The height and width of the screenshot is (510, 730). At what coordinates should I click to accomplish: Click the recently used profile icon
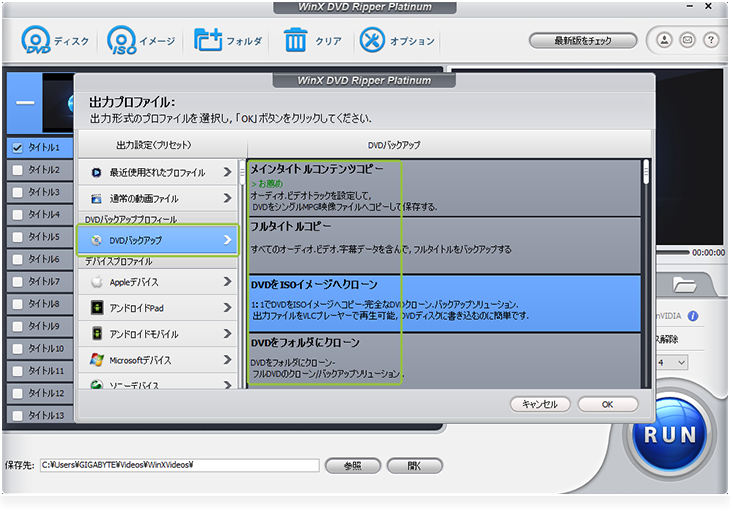(96, 172)
